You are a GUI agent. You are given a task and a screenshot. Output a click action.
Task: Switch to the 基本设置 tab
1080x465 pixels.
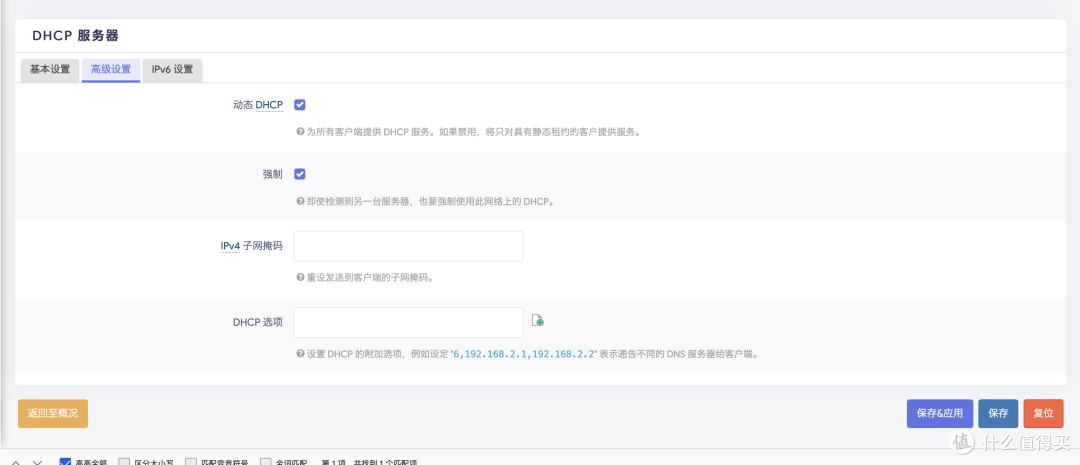click(x=50, y=70)
